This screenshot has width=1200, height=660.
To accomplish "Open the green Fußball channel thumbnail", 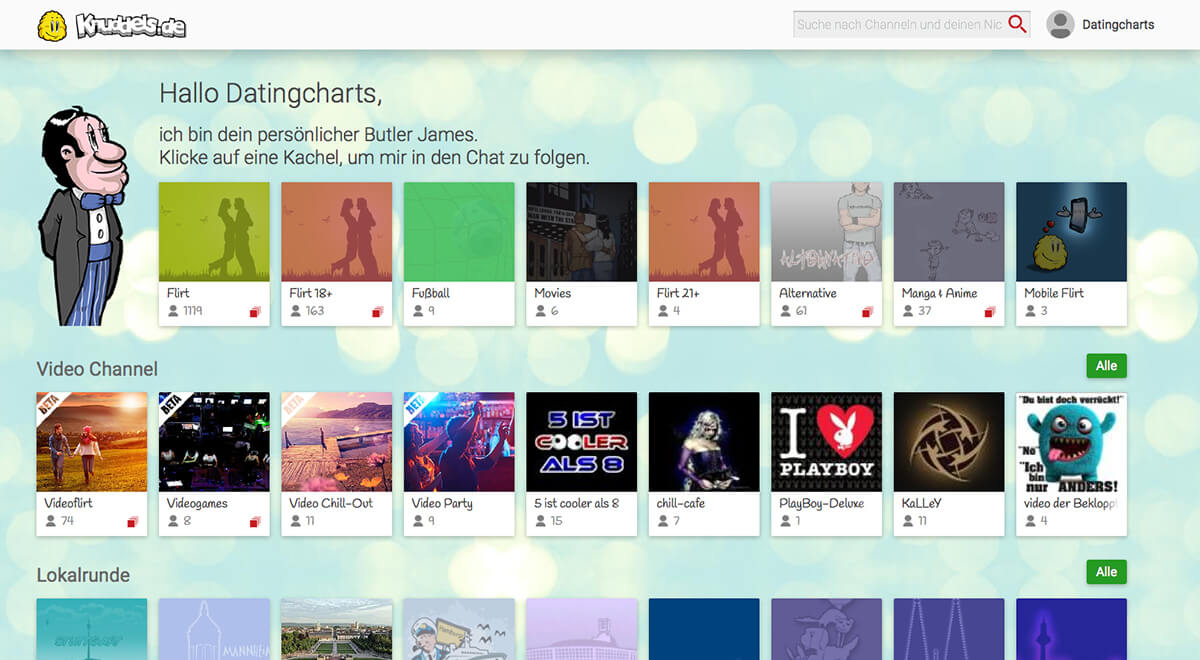I will [459, 232].
